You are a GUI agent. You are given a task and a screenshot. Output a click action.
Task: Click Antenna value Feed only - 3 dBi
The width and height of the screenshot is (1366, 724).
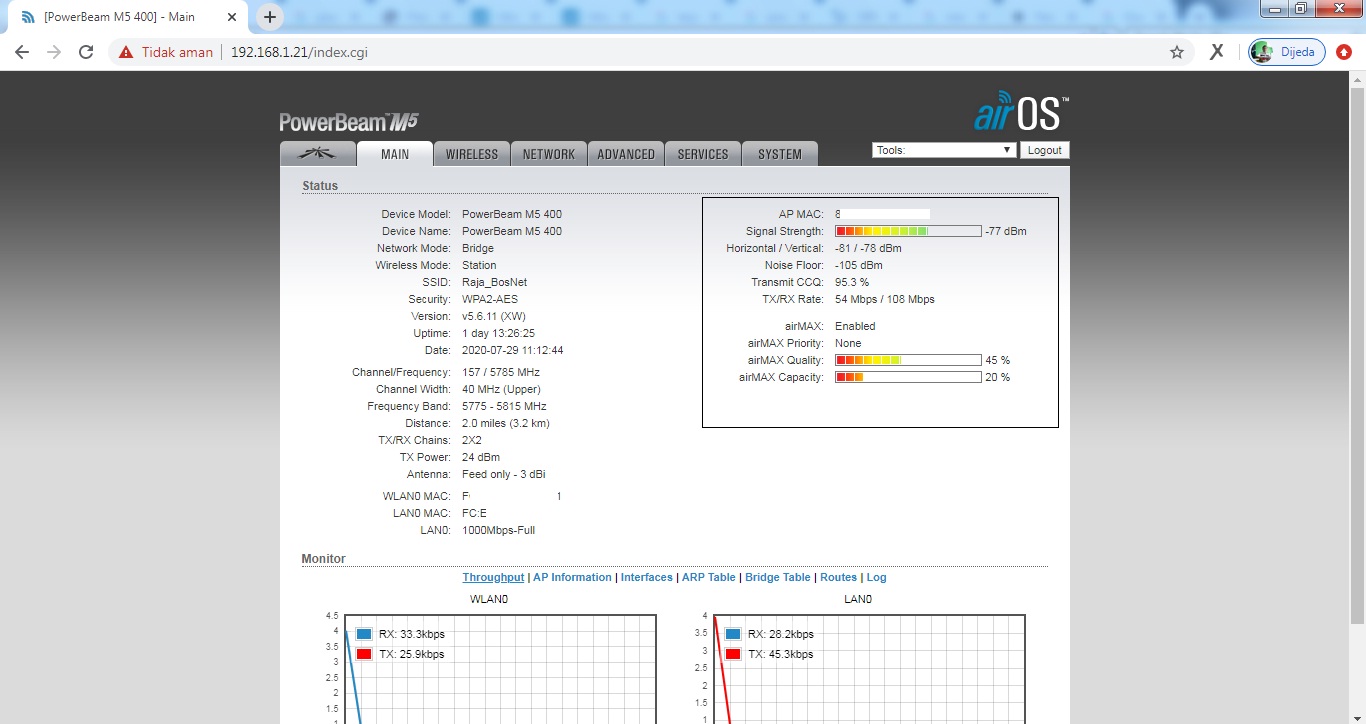504,474
